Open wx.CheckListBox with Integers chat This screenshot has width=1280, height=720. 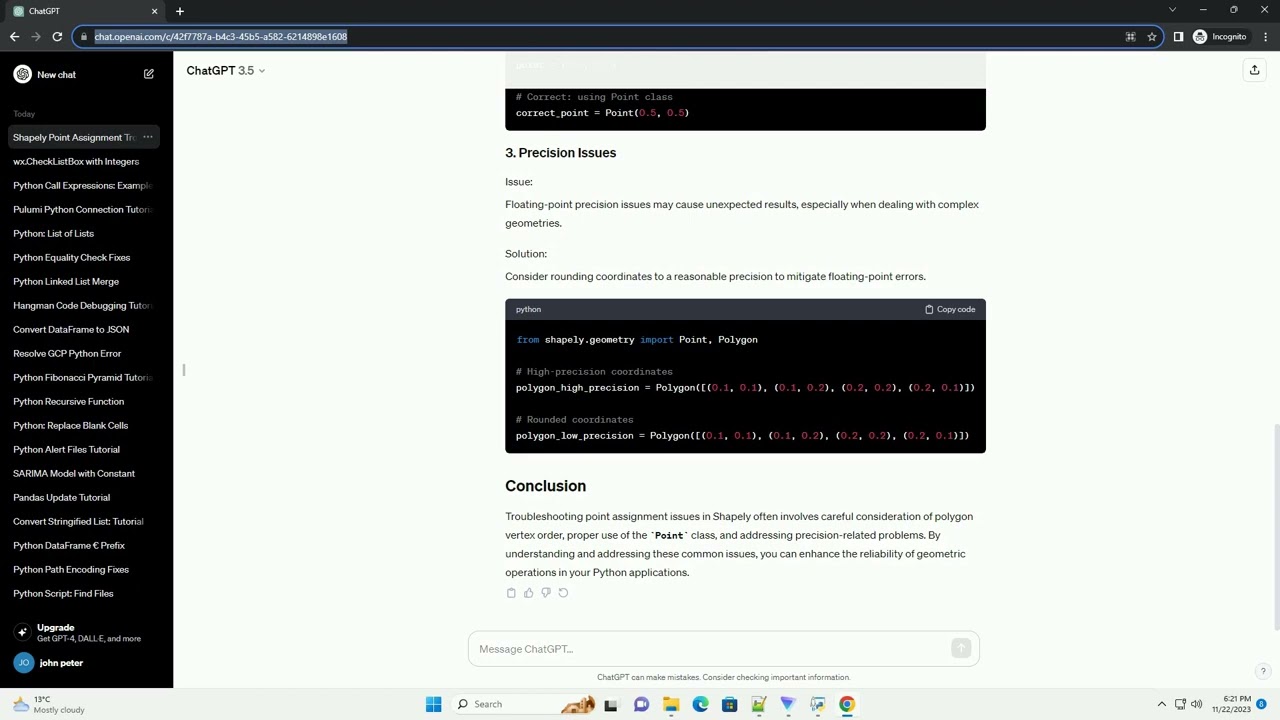click(86, 161)
